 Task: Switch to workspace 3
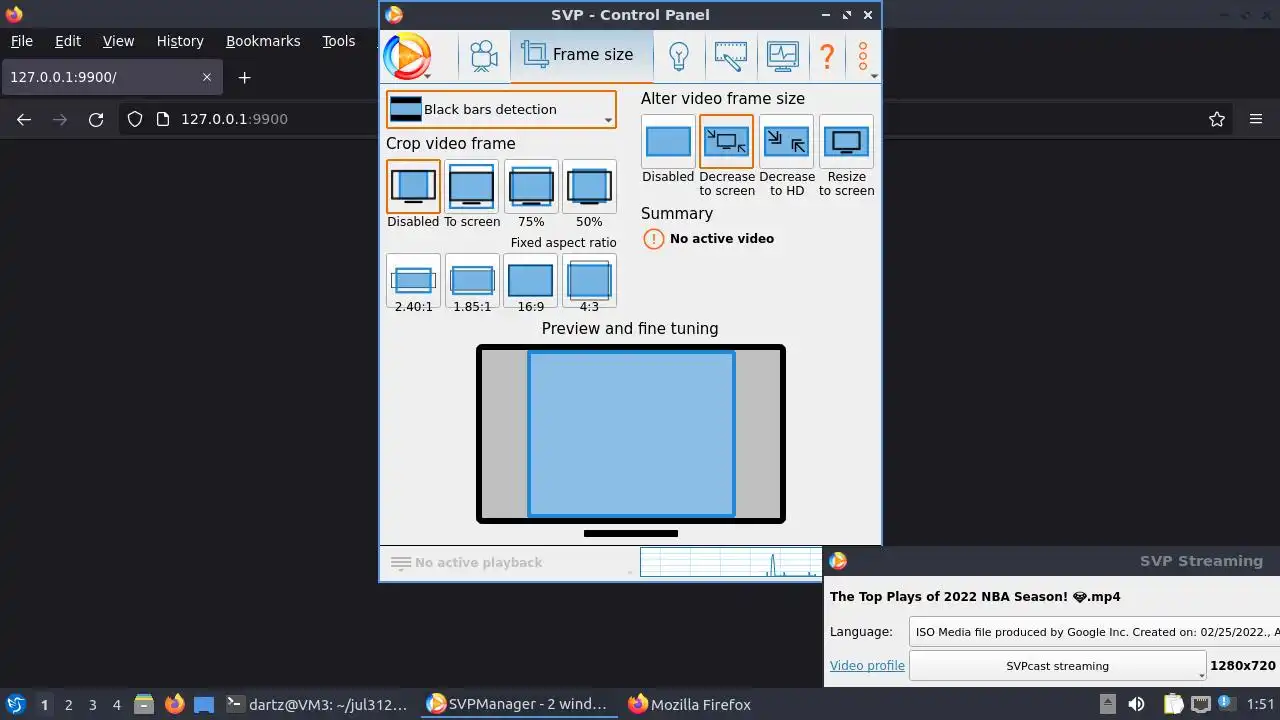pos(92,705)
